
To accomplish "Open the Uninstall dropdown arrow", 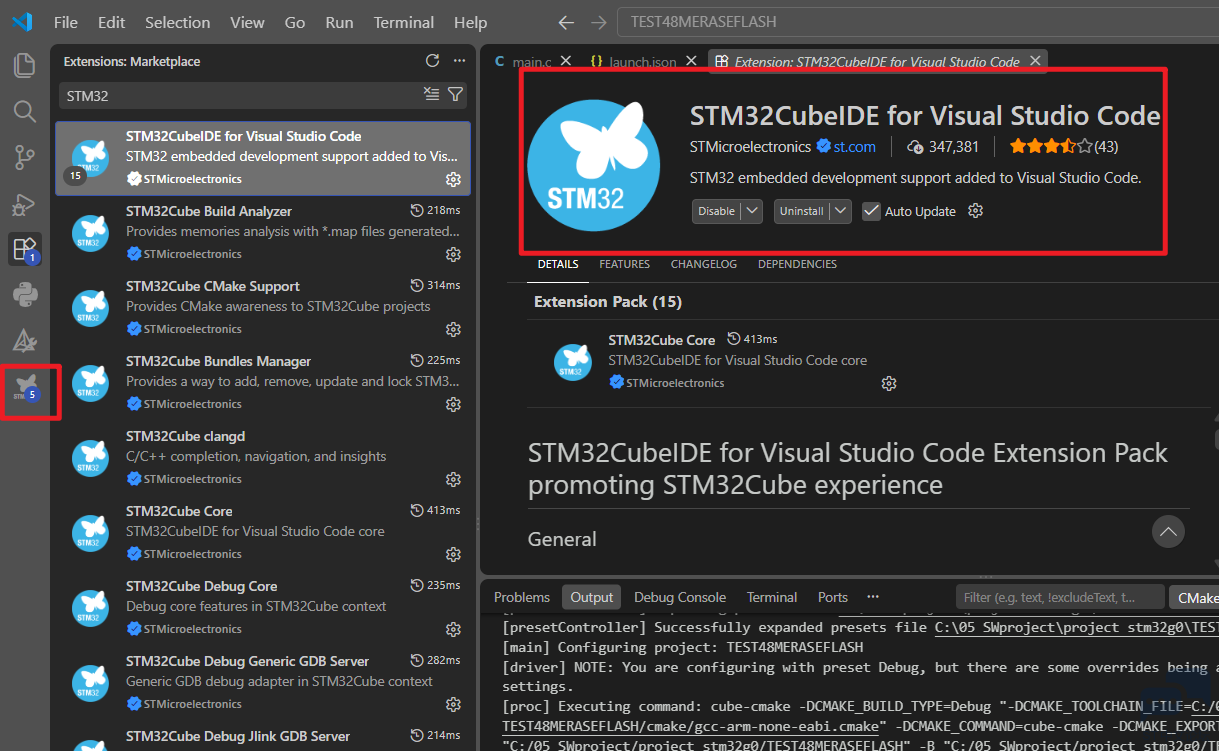I will click(x=841, y=211).
